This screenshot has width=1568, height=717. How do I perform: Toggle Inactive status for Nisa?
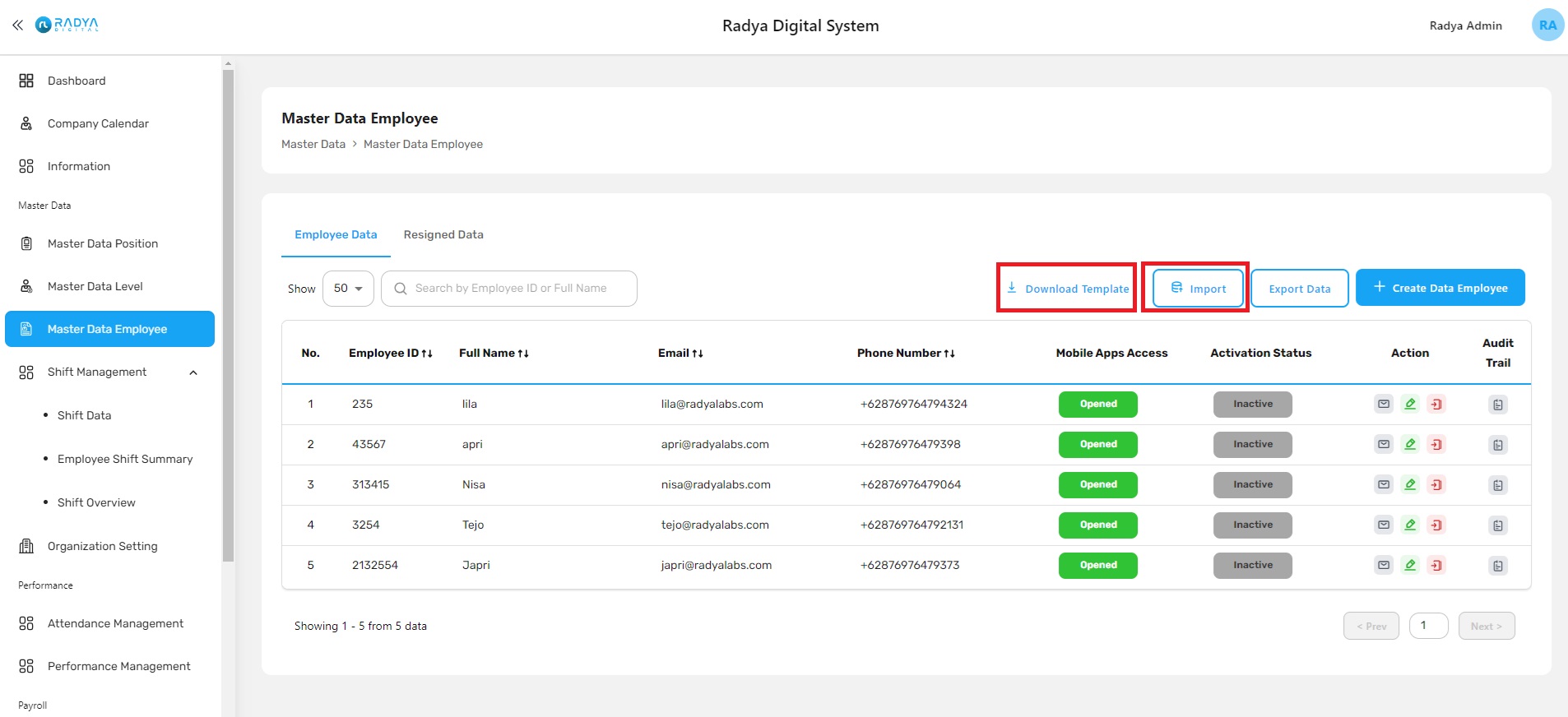click(x=1253, y=485)
